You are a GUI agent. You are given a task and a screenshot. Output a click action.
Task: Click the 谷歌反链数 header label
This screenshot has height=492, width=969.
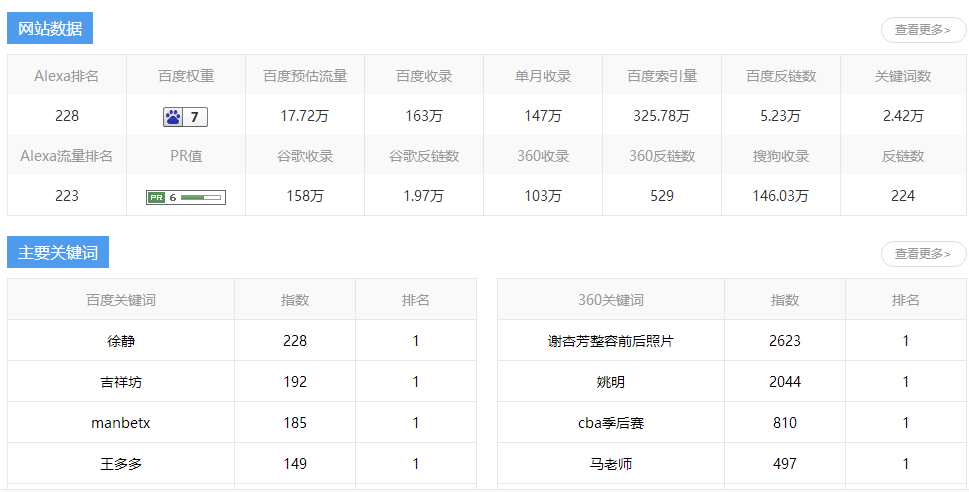pos(424,156)
